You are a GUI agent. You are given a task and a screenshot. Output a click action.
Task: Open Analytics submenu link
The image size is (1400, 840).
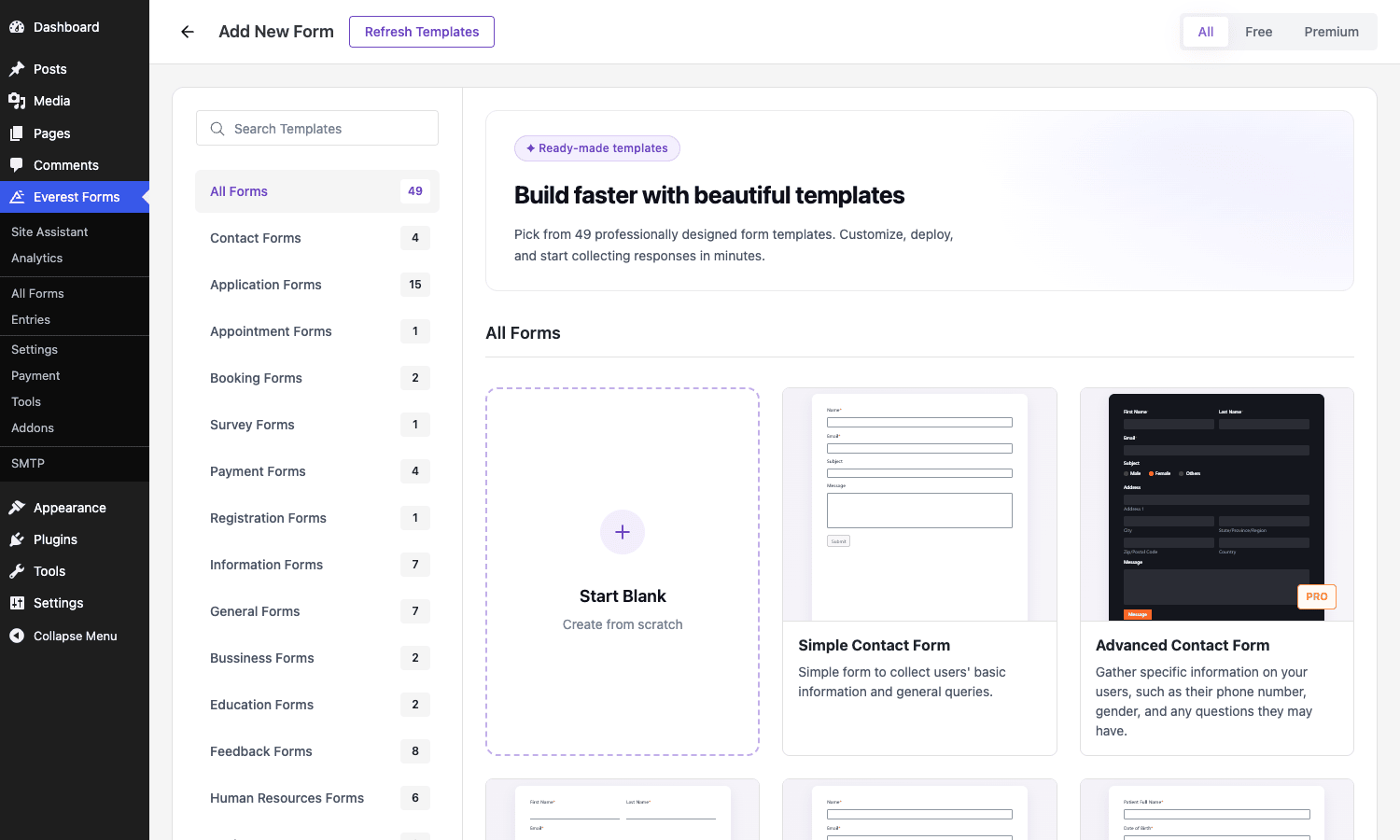[x=37, y=258]
